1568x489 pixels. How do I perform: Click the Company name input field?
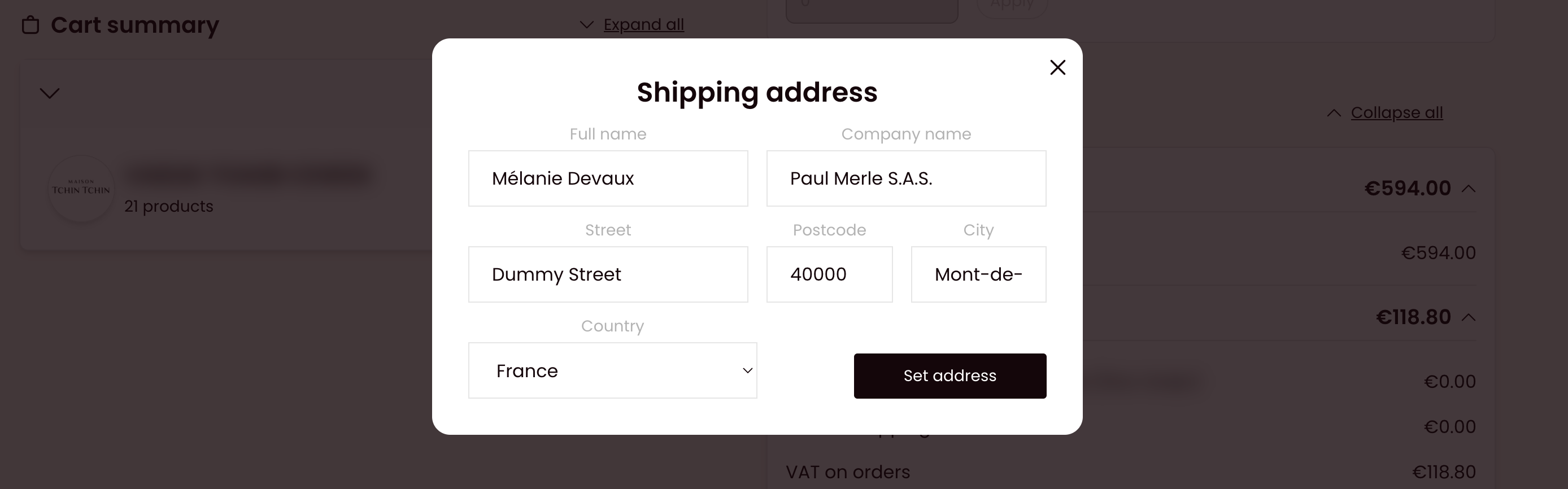907,178
